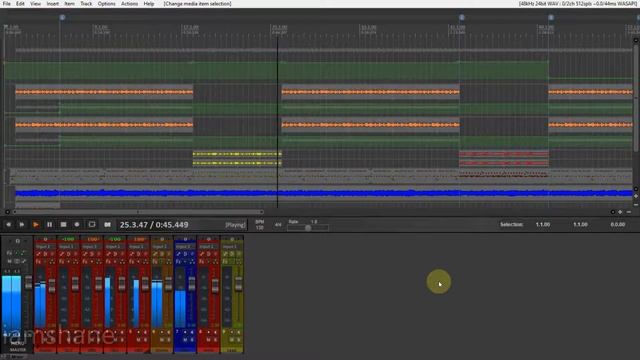This screenshot has height=360, width=640.
Task: Stop playback using the stop button
Action: coord(63,224)
